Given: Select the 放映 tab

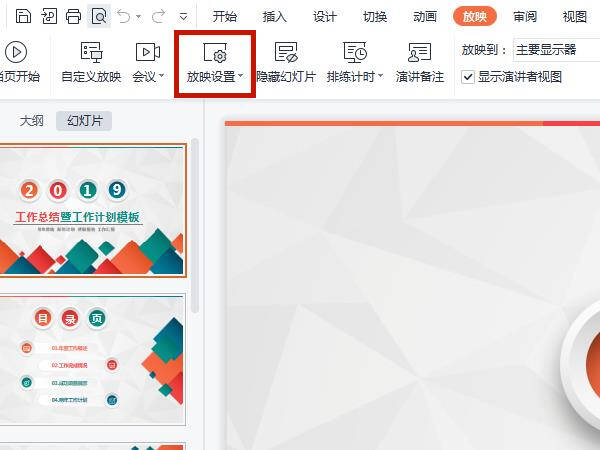Looking at the screenshot, I should click(x=474, y=16).
